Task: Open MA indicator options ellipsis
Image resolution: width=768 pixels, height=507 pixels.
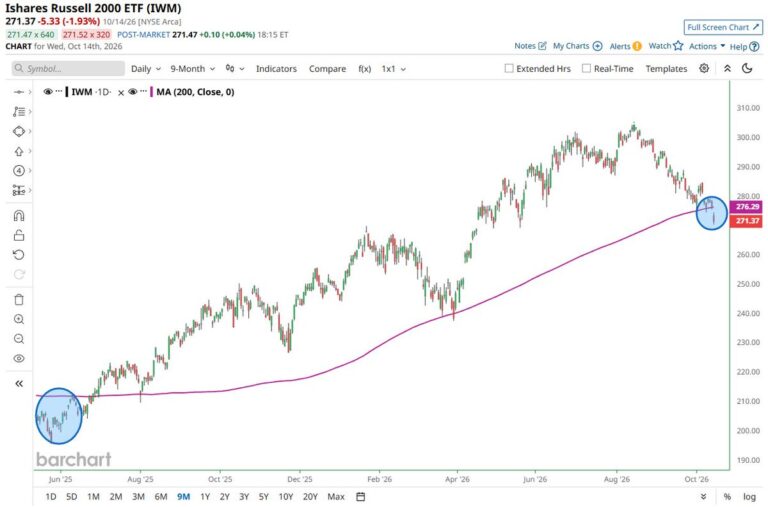Action: [143, 92]
